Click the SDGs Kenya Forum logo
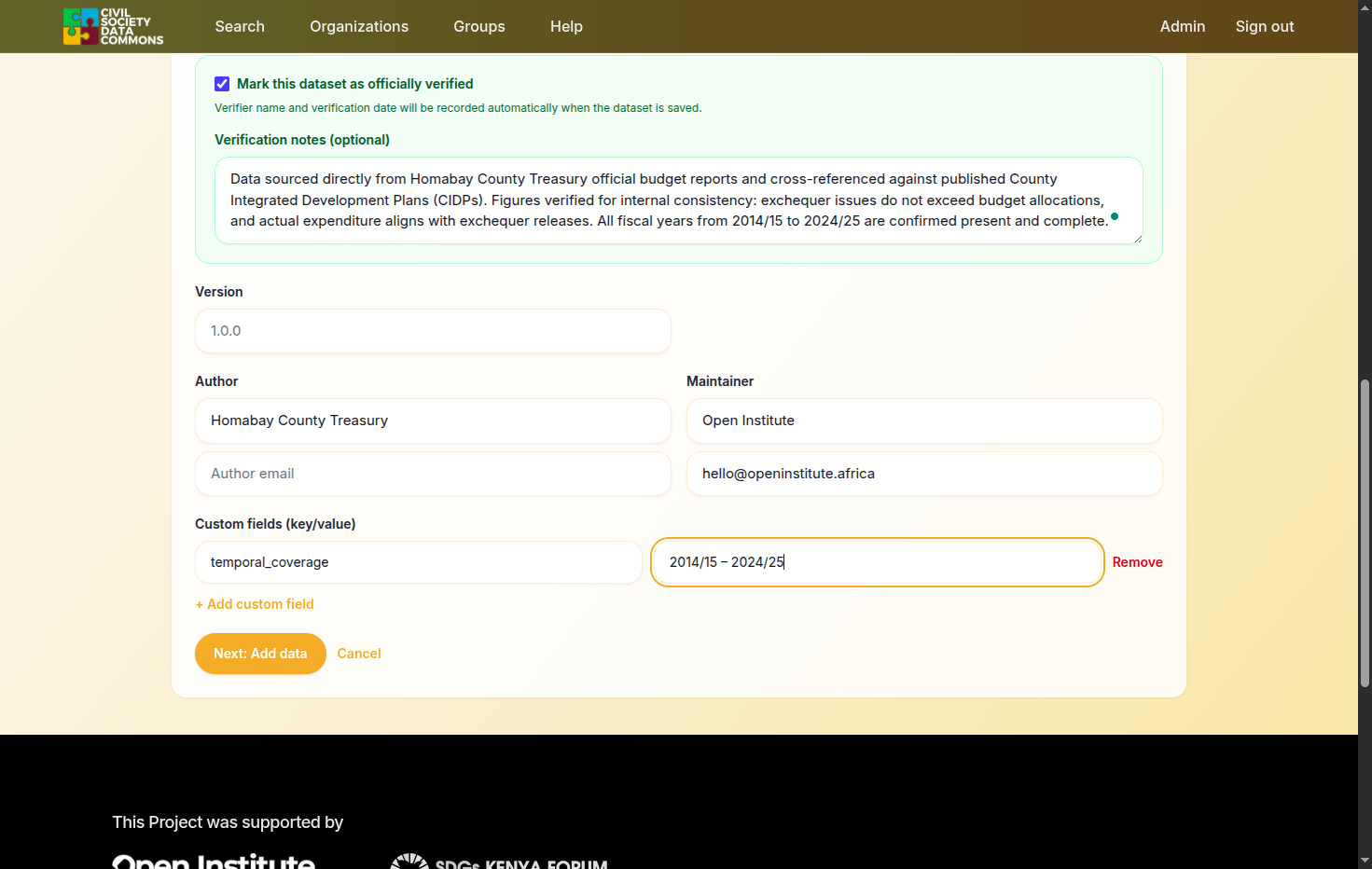1372x869 pixels. (x=499, y=861)
